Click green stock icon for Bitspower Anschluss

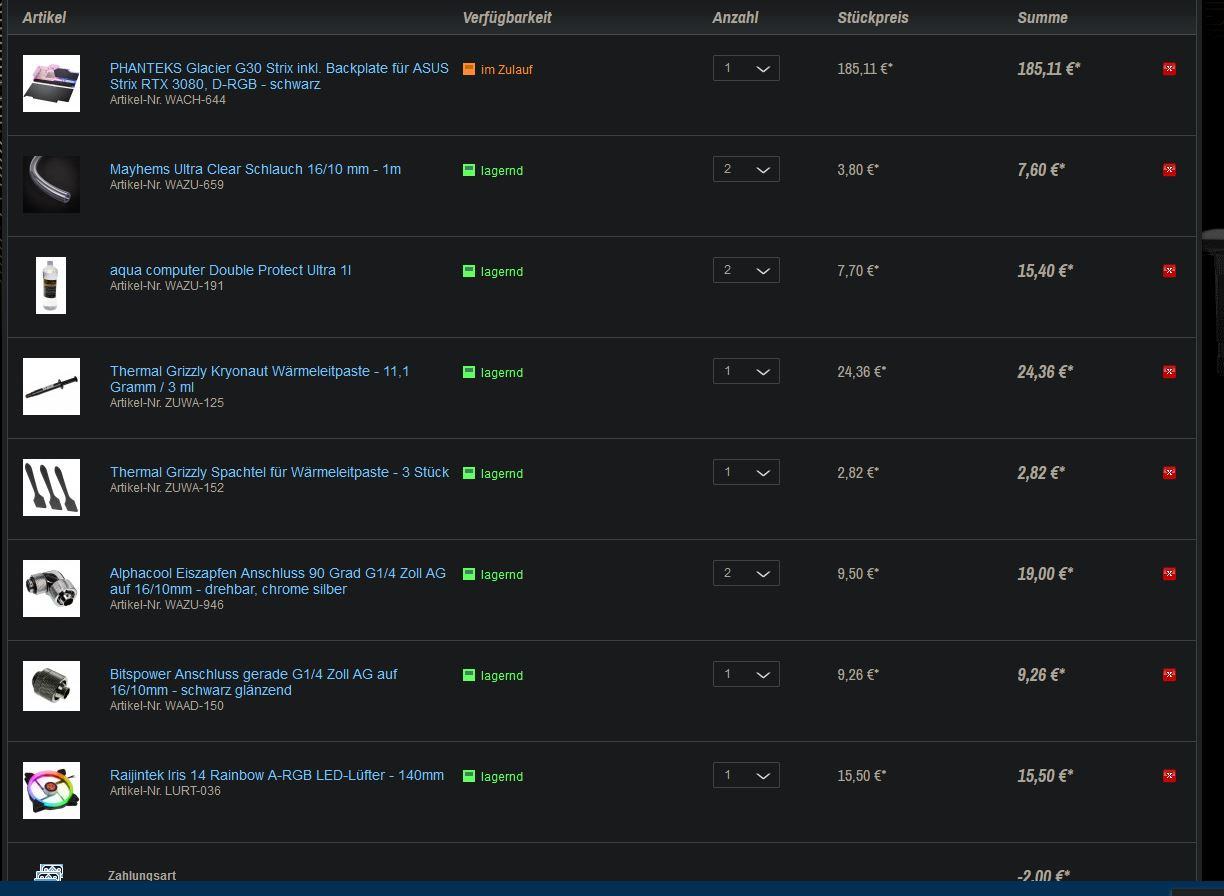click(469, 675)
